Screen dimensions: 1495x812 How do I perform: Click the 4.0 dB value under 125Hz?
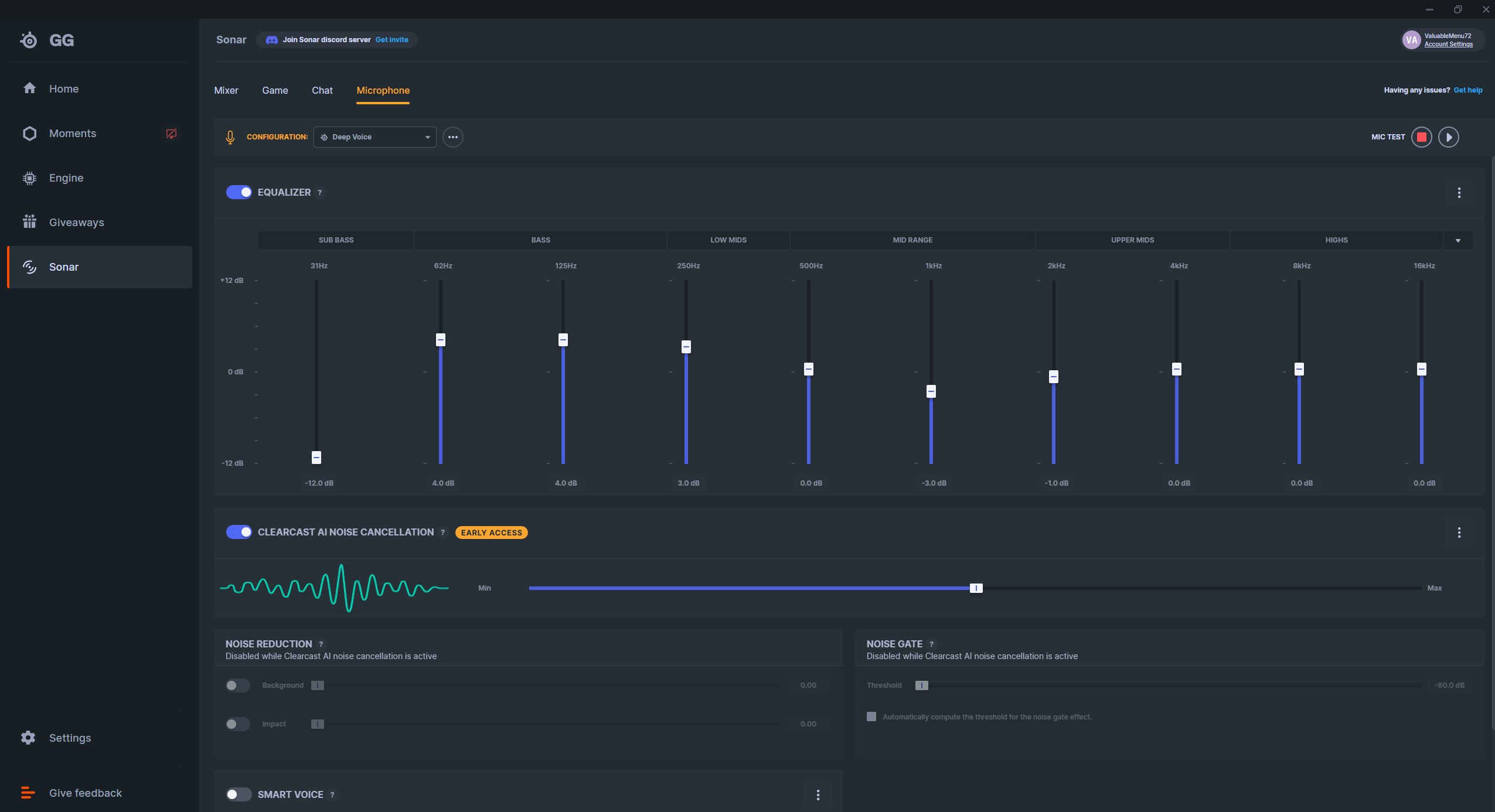tap(566, 483)
